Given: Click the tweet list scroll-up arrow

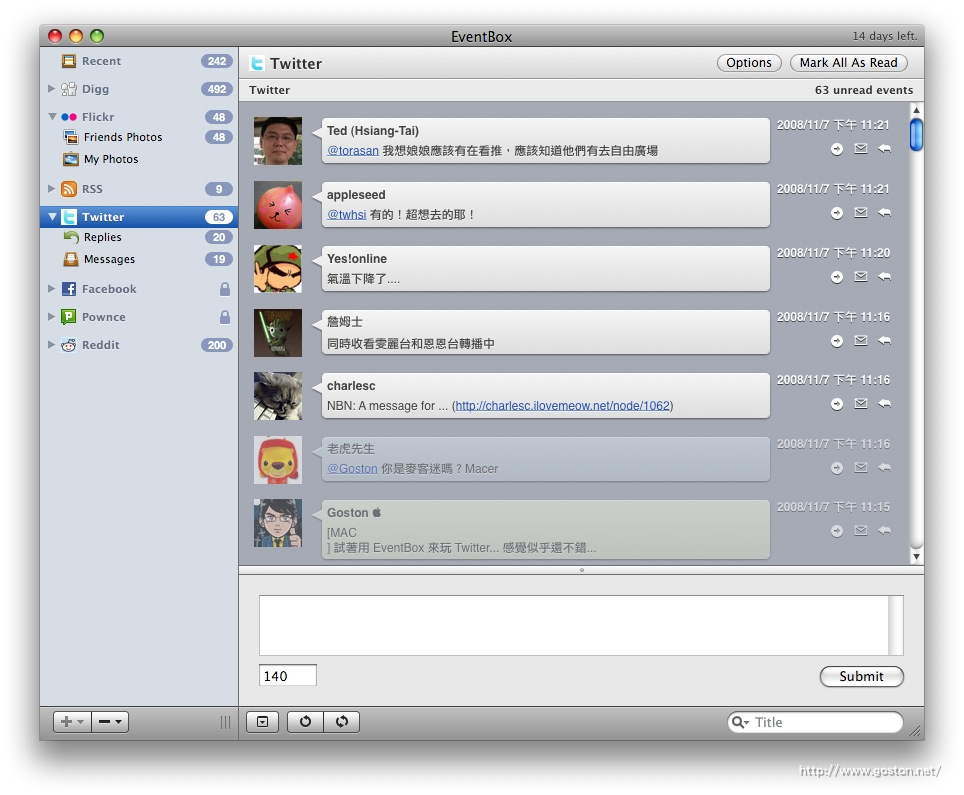Looking at the screenshot, I should (916, 110).
